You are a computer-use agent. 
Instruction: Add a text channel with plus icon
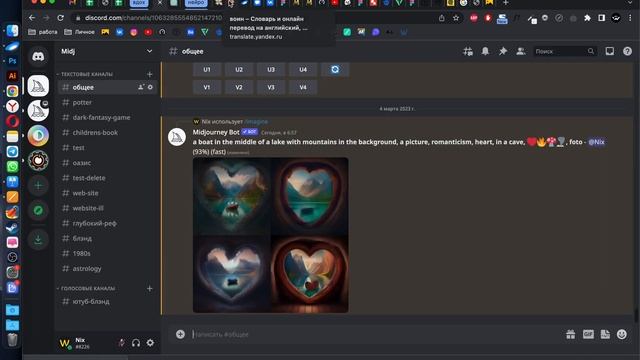tap(149, 74)
